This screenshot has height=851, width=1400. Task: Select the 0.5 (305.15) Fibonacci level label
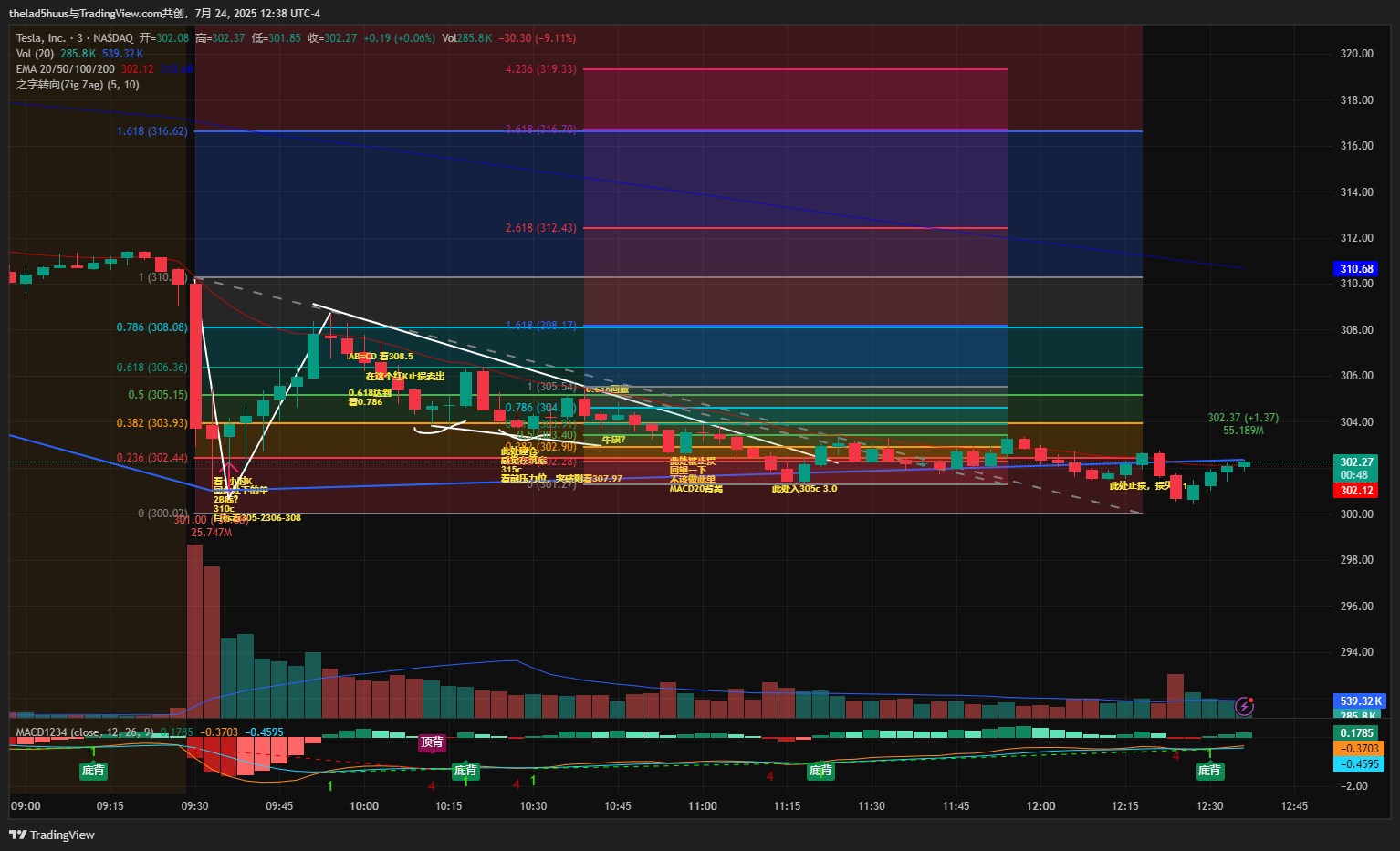tap(158, 395)
